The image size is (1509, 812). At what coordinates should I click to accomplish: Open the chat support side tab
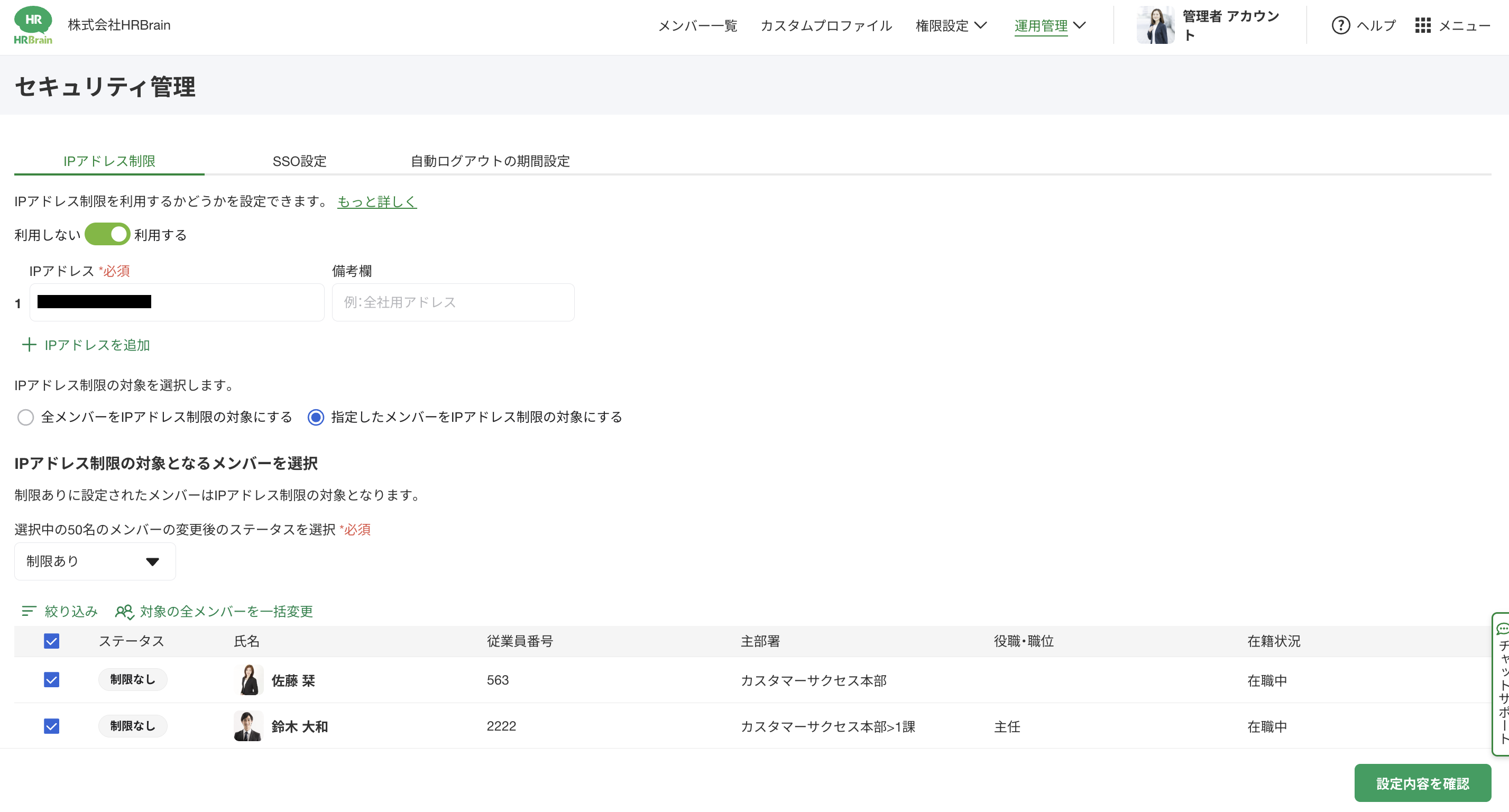tap(1502, 684)
